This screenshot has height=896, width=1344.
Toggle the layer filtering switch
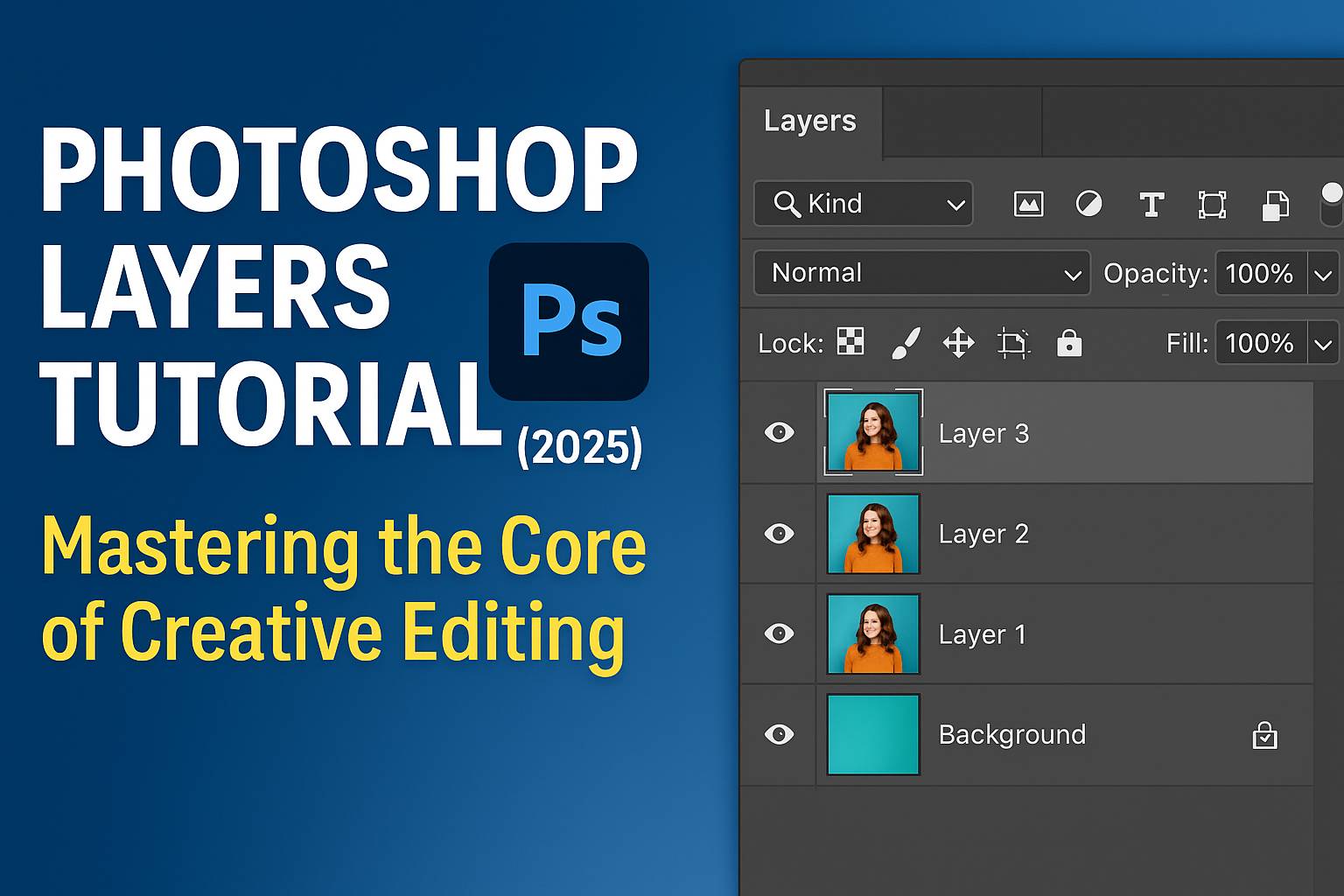pyautogui.click(x=1331, y=204)
